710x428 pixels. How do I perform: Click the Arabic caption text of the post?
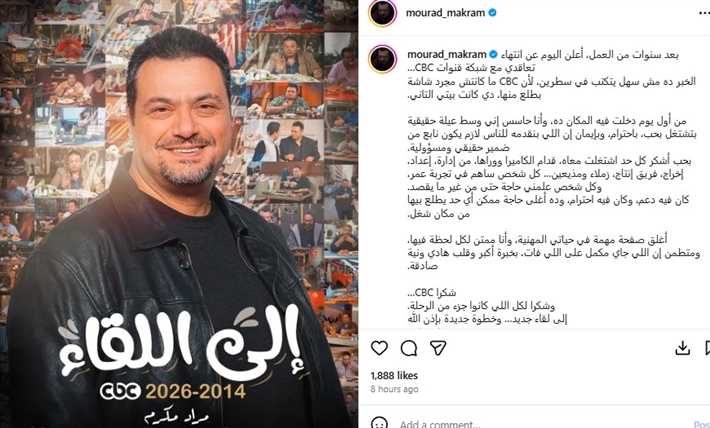pos(552,187)
